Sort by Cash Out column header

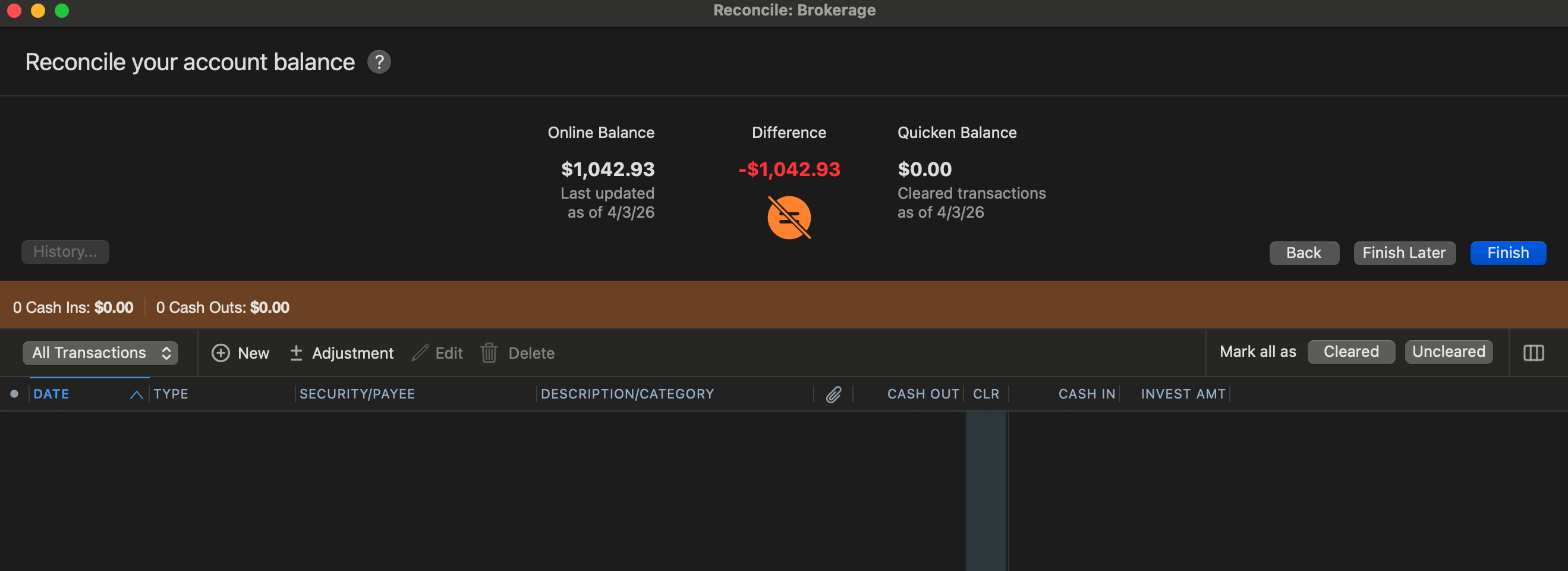coord(922,394)
